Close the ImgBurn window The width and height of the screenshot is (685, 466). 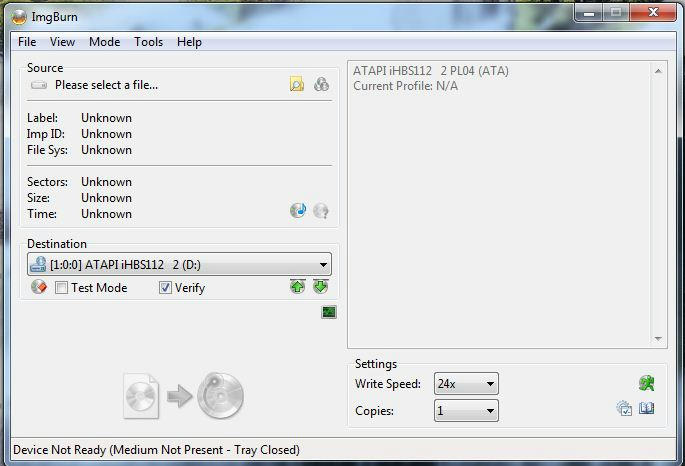(x=653, y=13)
